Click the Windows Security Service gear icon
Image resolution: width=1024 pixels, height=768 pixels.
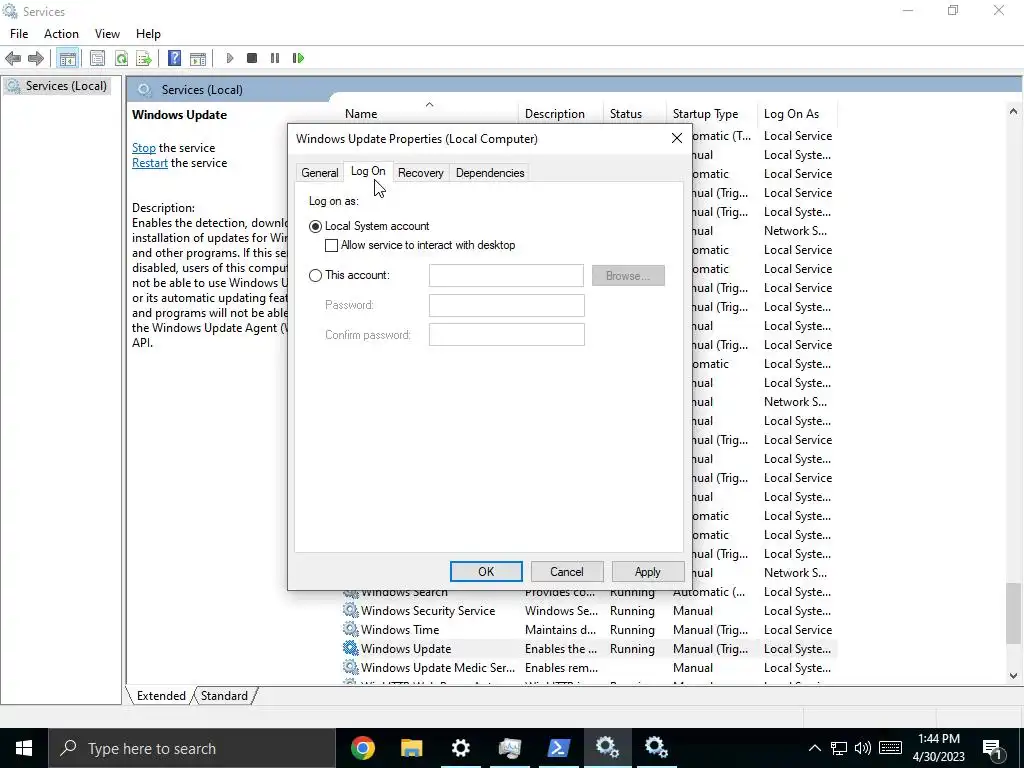[351, 611]
